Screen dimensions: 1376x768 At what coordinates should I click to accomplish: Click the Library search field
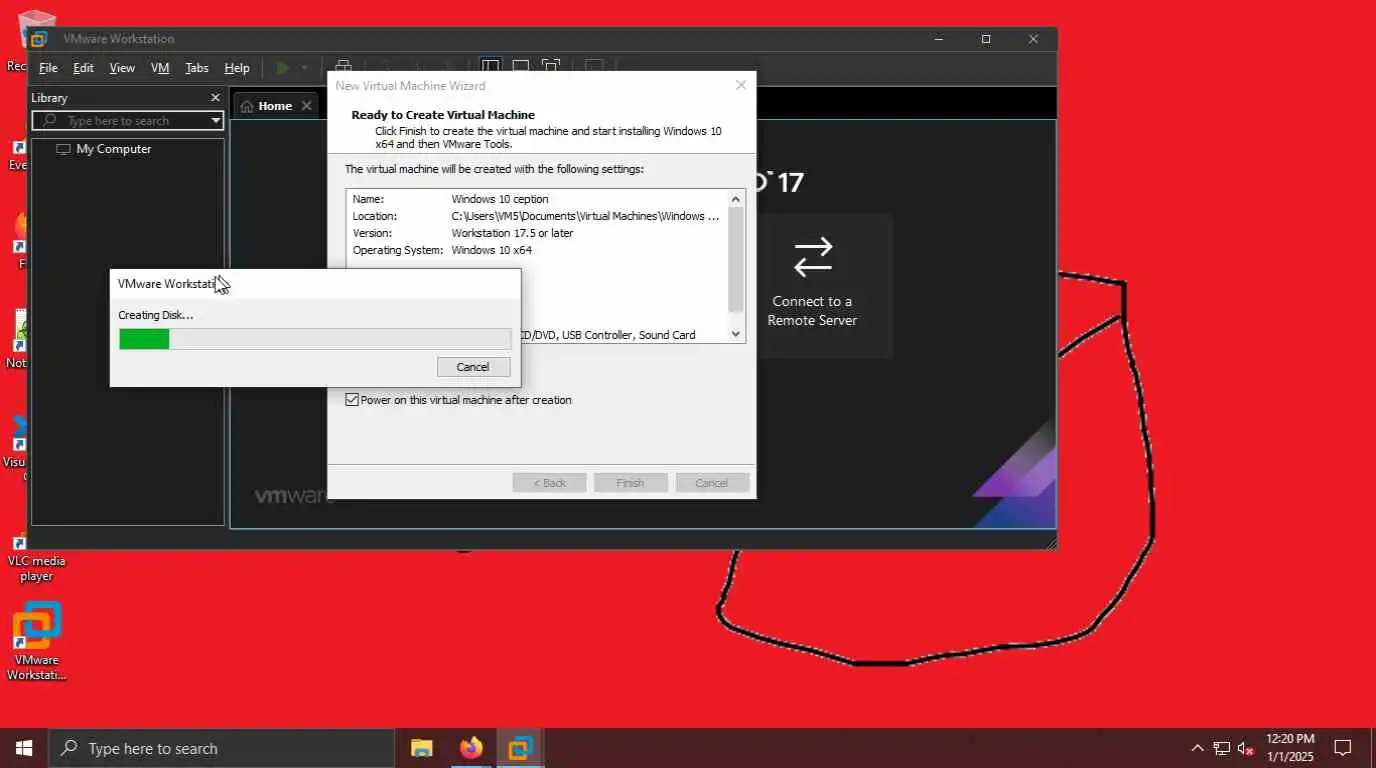click(x=127, y=121)
